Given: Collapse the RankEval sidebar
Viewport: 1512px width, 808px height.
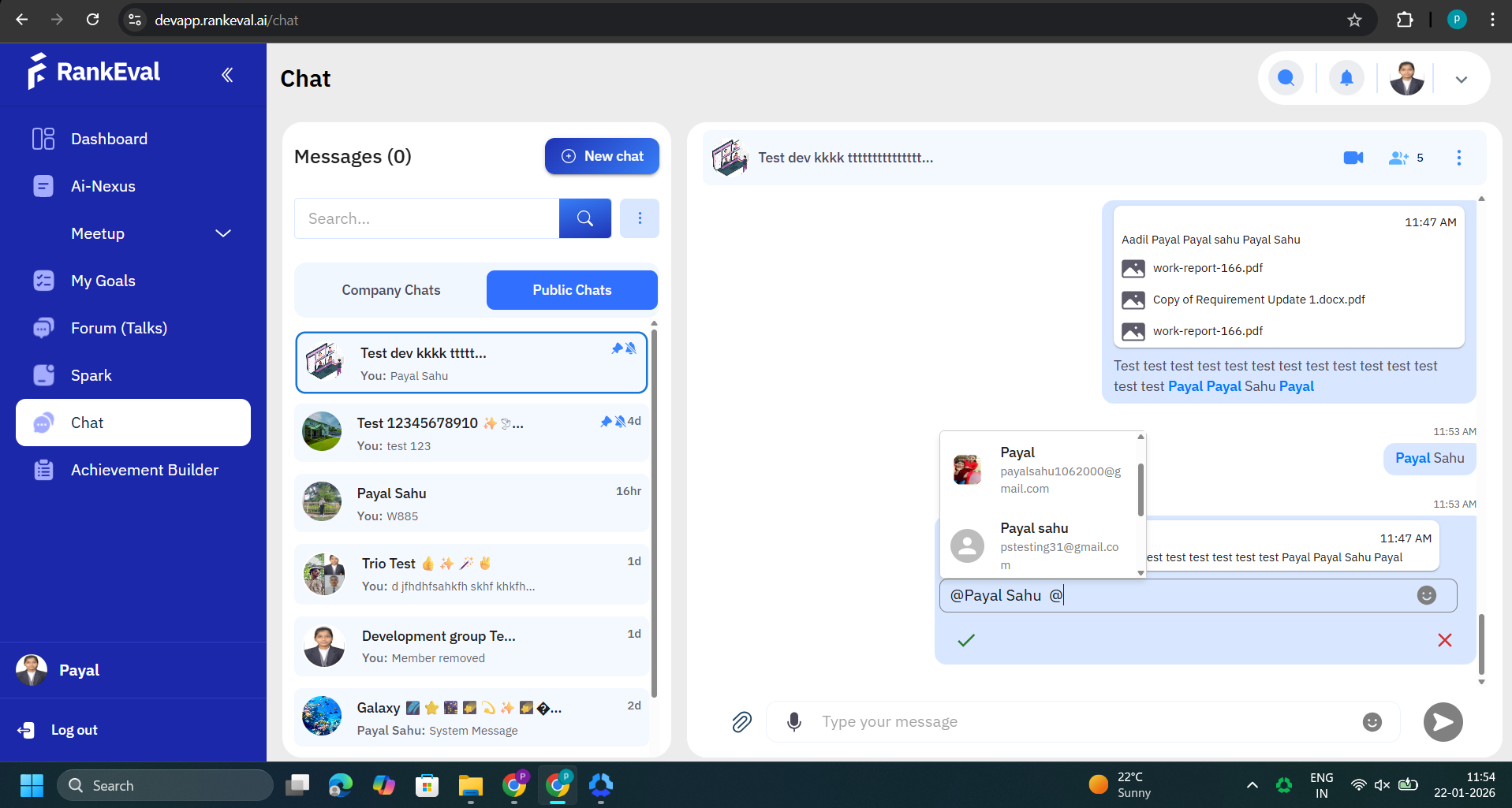Looking at the screenshot, I should [x=227, y=75].
